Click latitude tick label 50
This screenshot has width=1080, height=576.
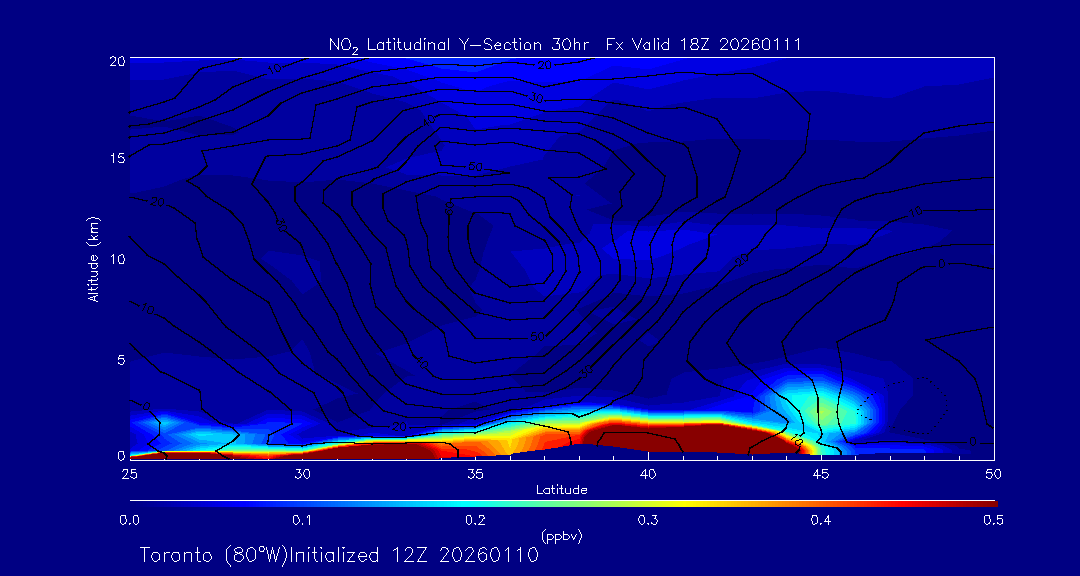pos(993,473)
